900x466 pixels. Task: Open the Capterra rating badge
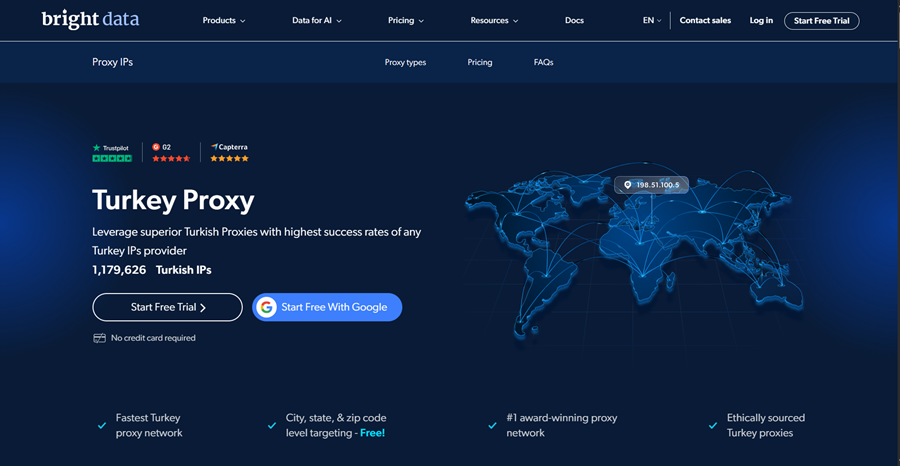click(x=230, y=153)
